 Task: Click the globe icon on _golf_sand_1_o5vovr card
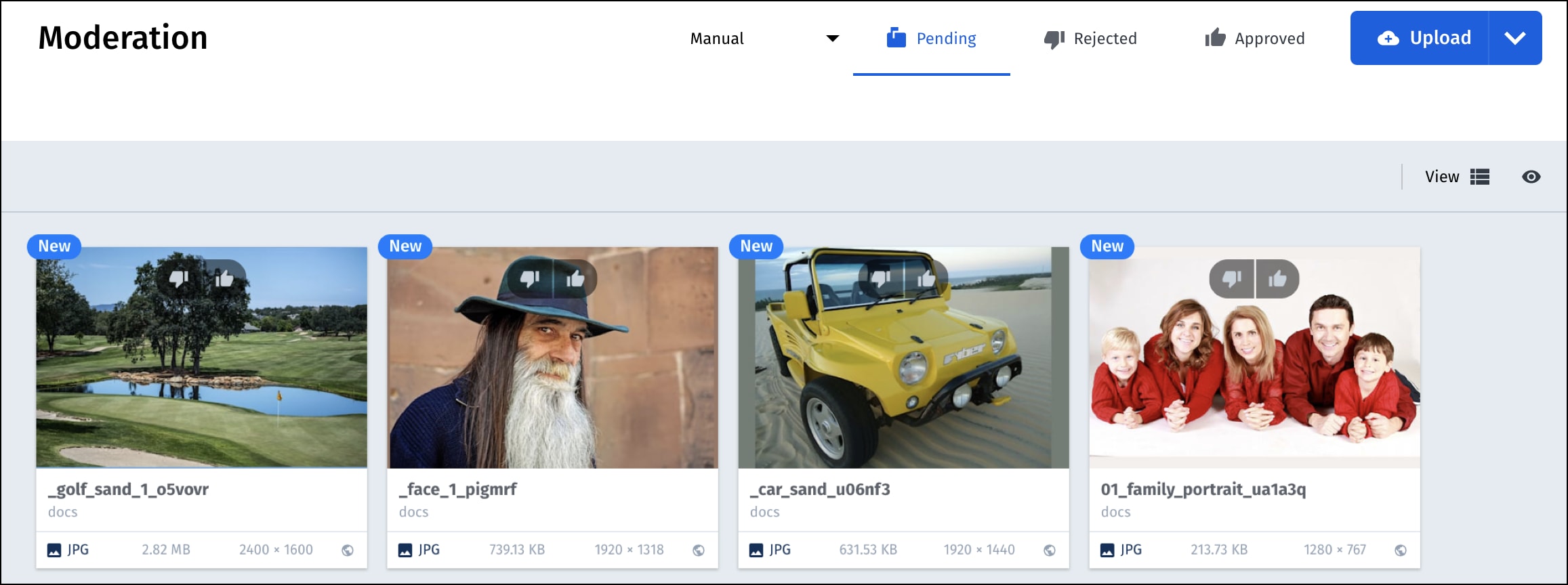348,550
